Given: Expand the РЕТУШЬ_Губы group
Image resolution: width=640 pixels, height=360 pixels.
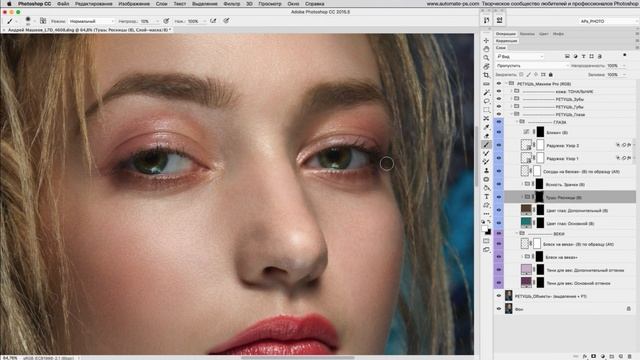Looking at the screenshot, I should pyautogui.click(x=511, y=107).
